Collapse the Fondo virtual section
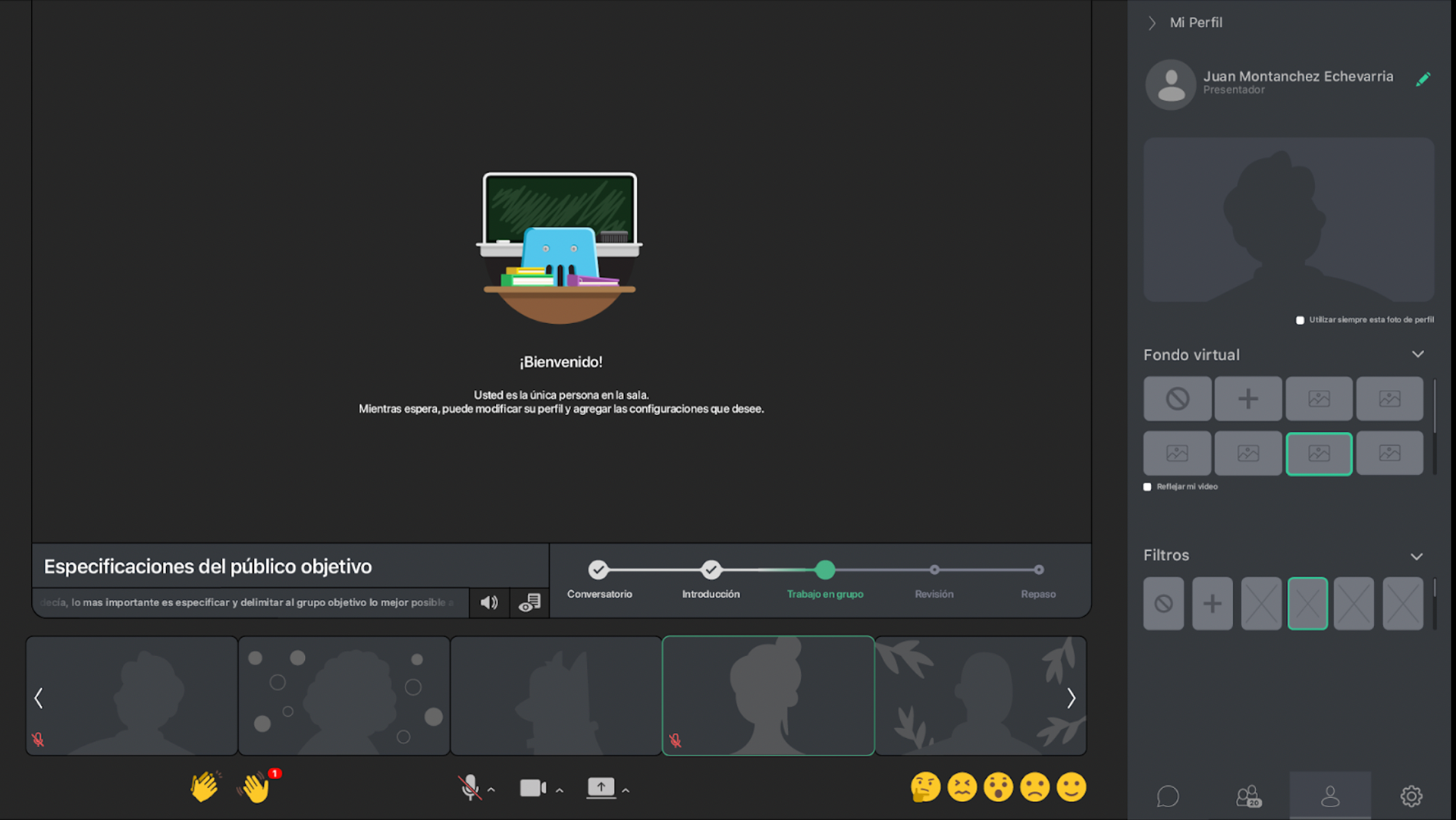The width and height of the screenshot is (1456, 820). tap(1417, 354)
